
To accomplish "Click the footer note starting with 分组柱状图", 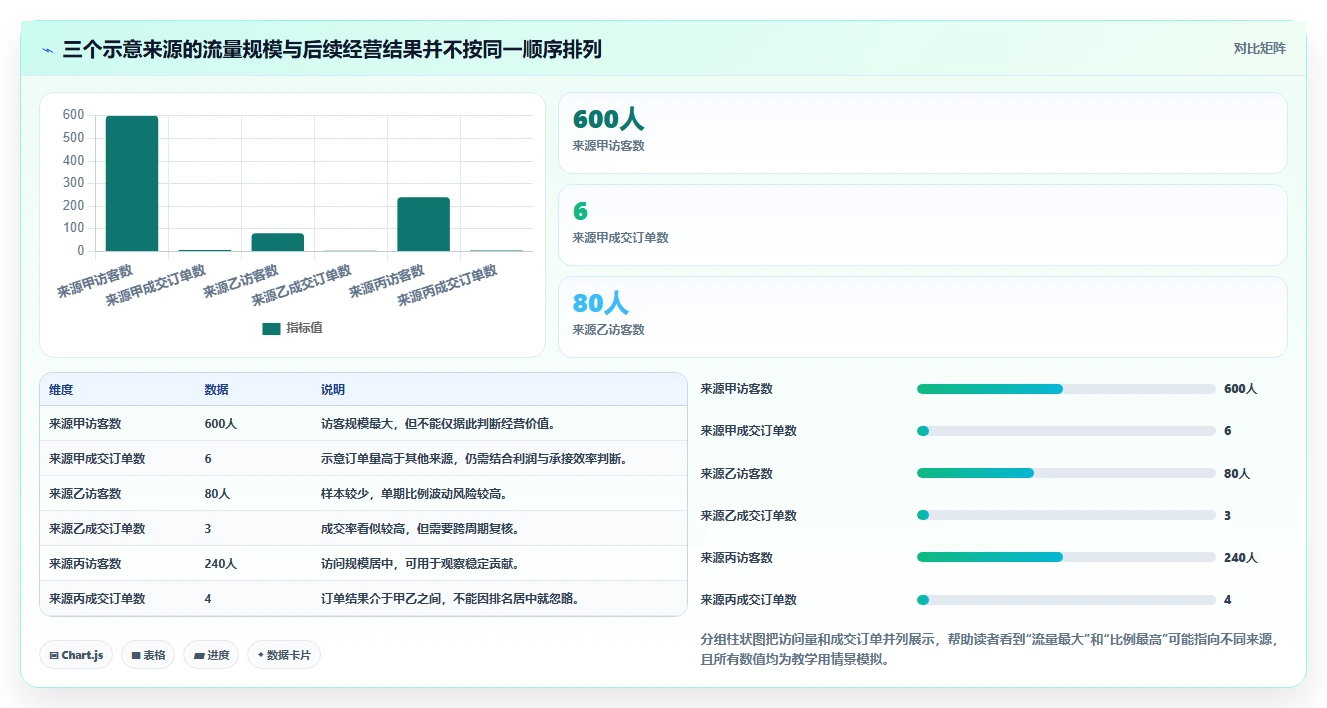I will [990, 649].
